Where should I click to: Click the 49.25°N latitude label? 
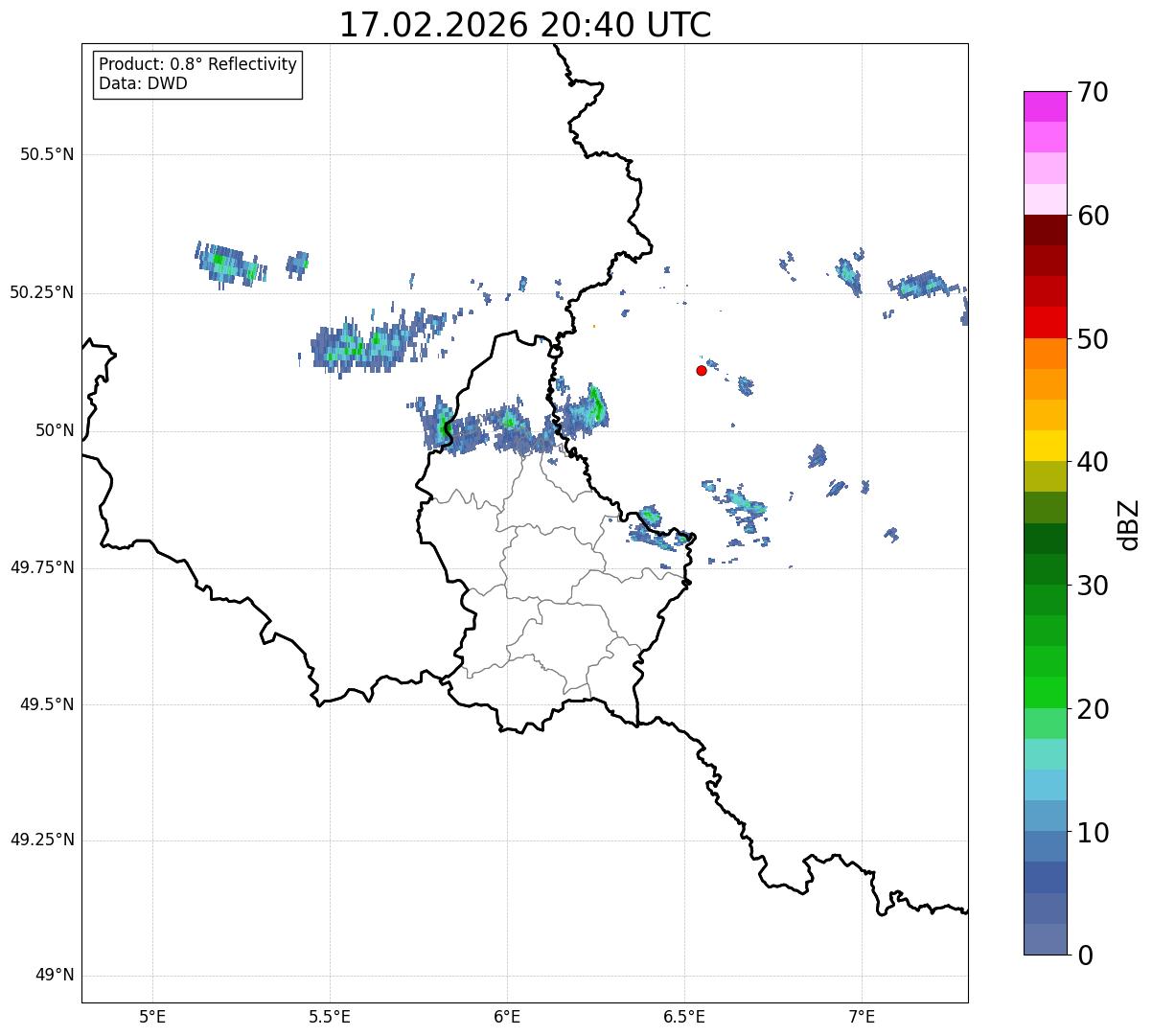click(x=42, y=840)
